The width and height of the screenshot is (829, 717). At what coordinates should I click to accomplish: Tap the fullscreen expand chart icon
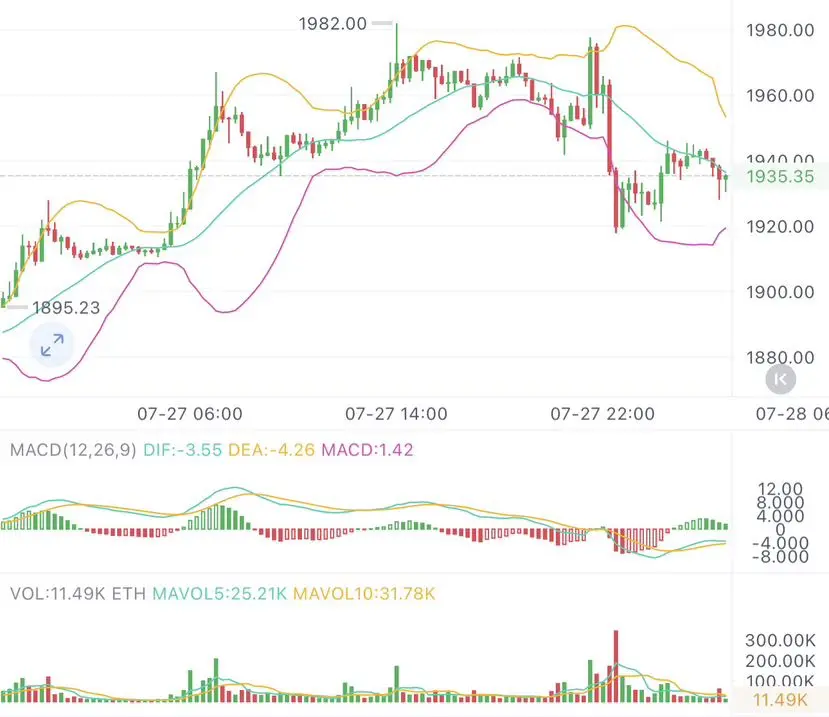point(52,345)
